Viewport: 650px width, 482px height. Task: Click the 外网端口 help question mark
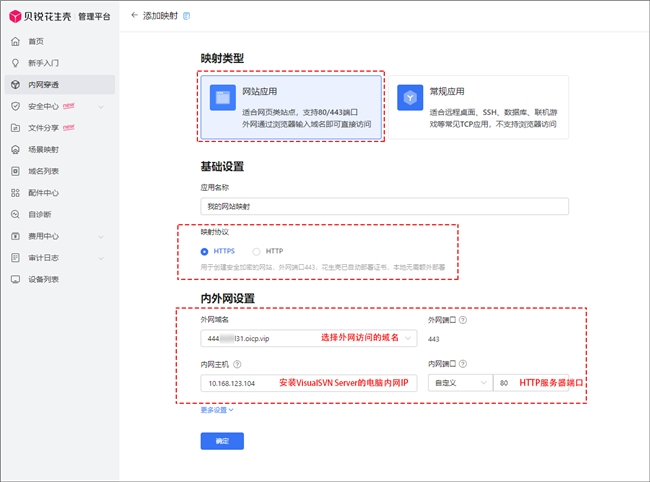click(463, 320)
